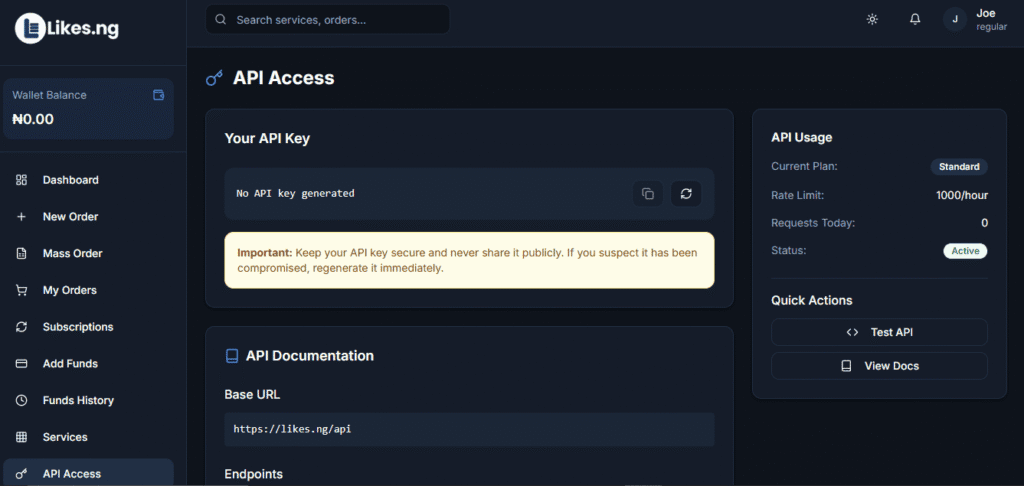The height and width of the screenshot is (486, 1024).
Task: Click the search magnifier icon
Action: pyautogui.click(x=221, y=20)
